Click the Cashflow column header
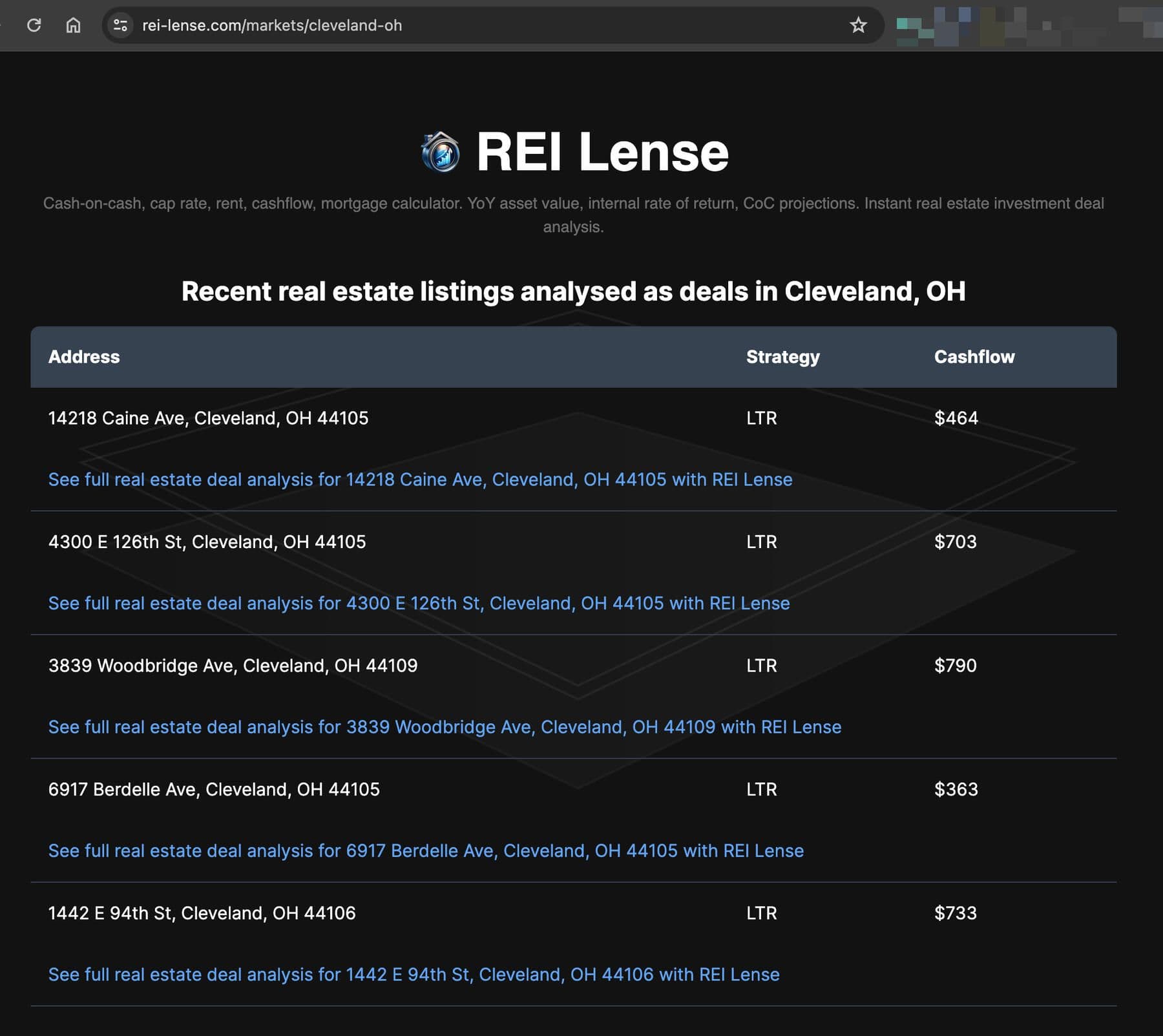This screenshot has width=1163, height=1036. (x=974, y=357)
